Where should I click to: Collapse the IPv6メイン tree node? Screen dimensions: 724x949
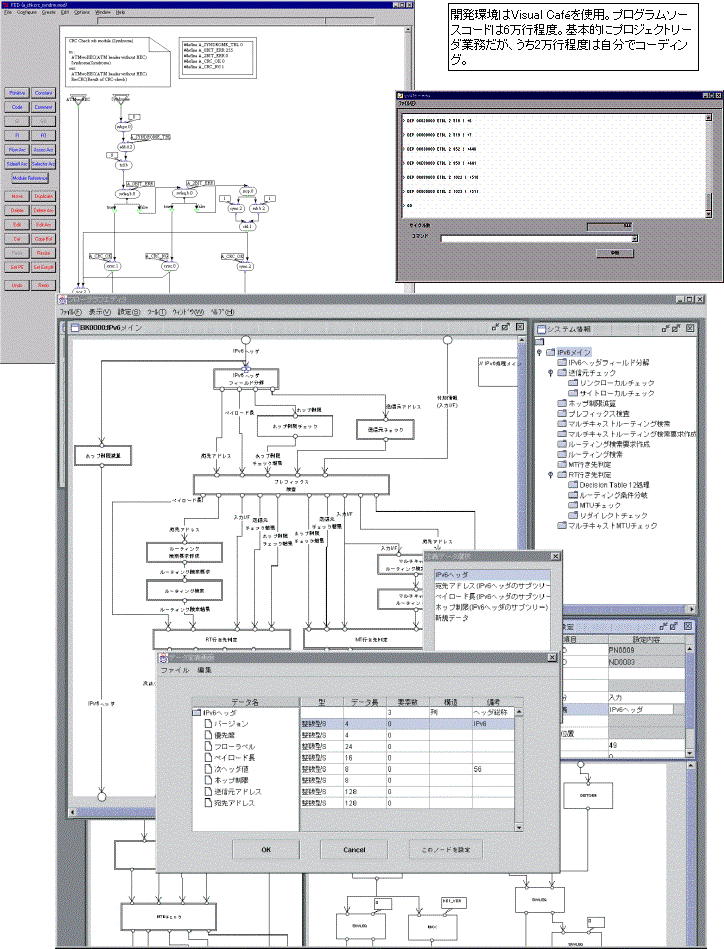click(x=539, y=352)
